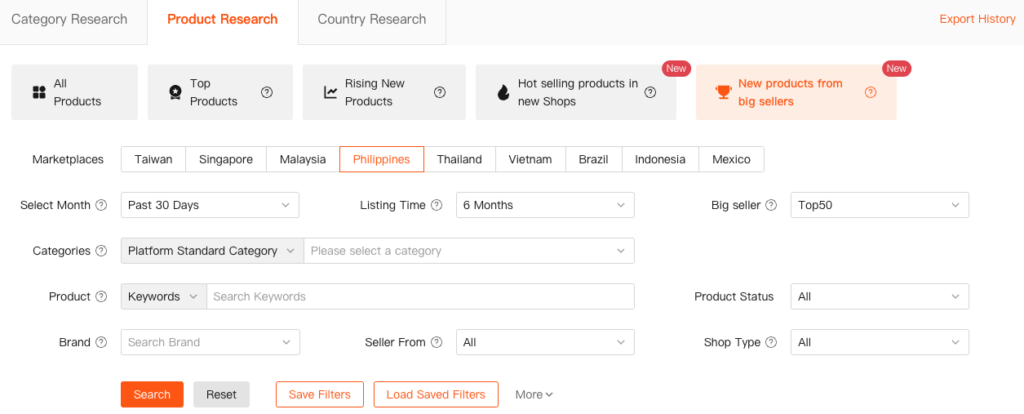Image resolution: width=1024 pixels, height=414 pixels.
Task: Open the Export History link
Action: pyautogui.click(x=977, y=19)
